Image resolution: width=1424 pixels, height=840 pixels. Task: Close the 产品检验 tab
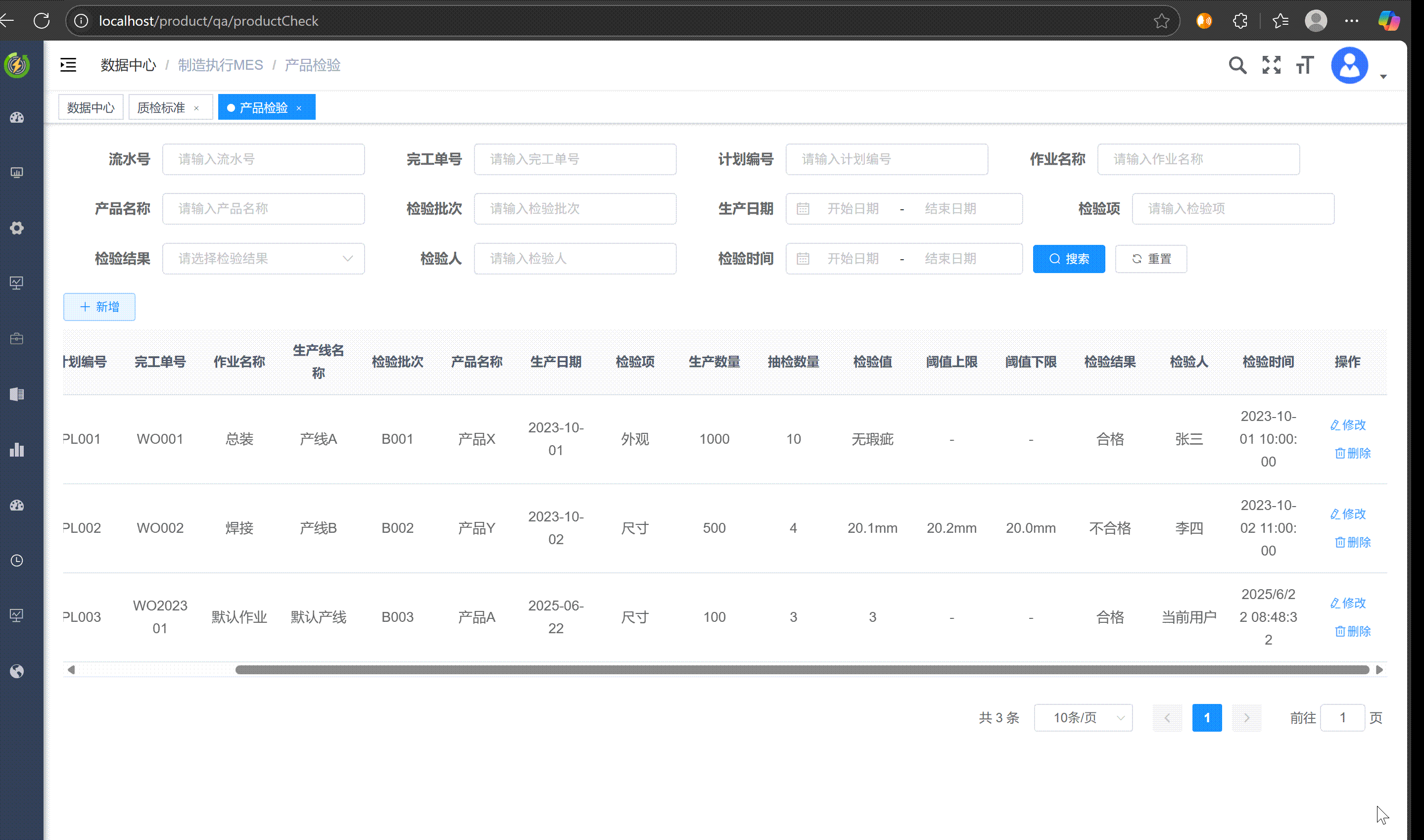(x=299, y=108)
